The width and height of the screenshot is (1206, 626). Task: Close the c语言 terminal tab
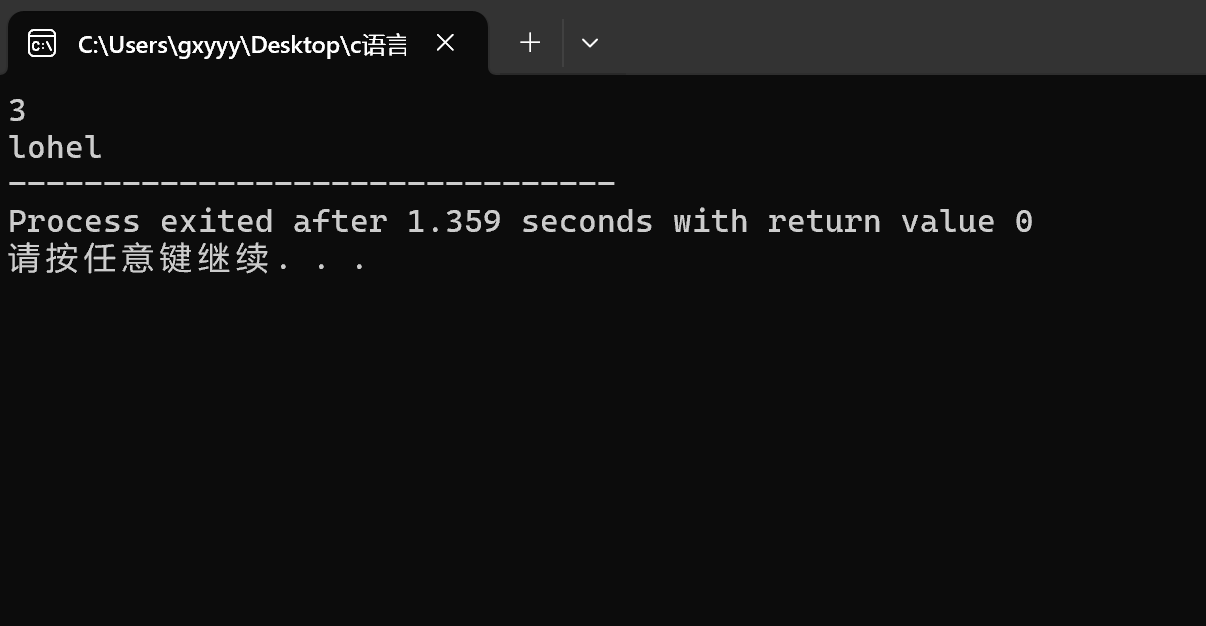click(446, 42)
